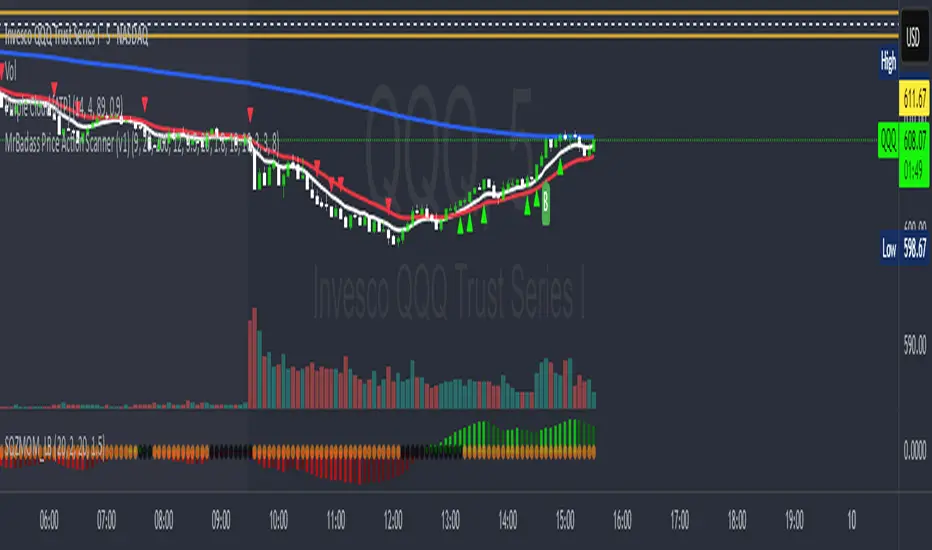Screen dimensions: 932x550
Task: Click the date label 10 on time axis
Action: tap(852, 520)
